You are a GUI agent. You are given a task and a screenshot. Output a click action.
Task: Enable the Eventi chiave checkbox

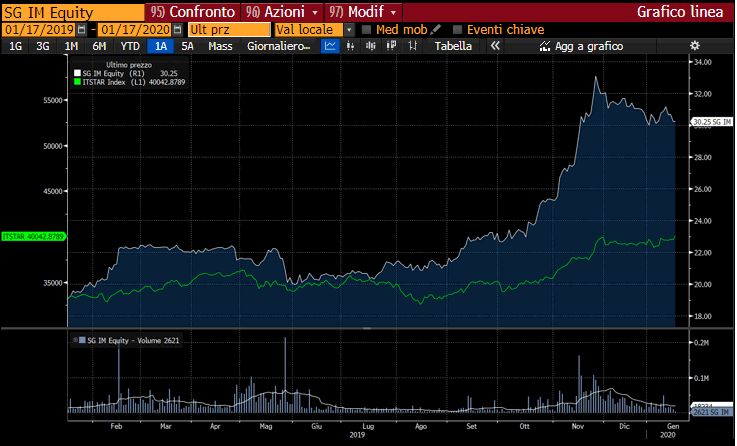(x=457, y=30)
